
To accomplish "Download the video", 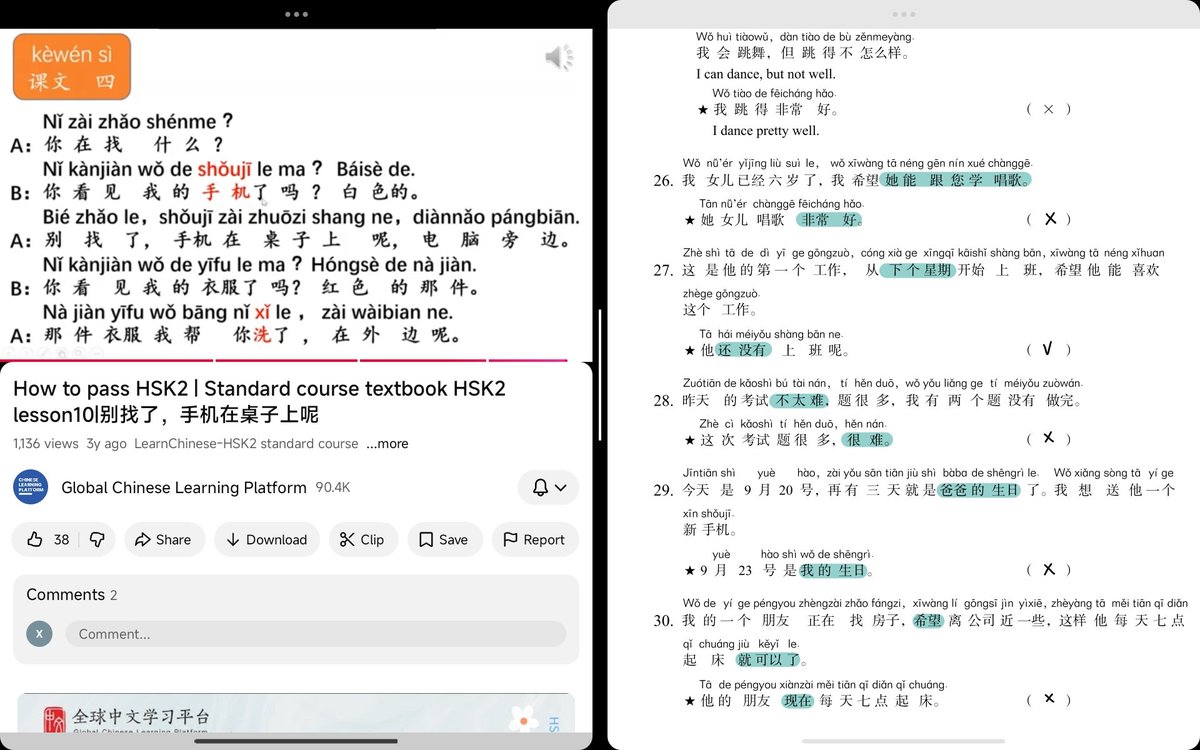I will pos(267,539).
